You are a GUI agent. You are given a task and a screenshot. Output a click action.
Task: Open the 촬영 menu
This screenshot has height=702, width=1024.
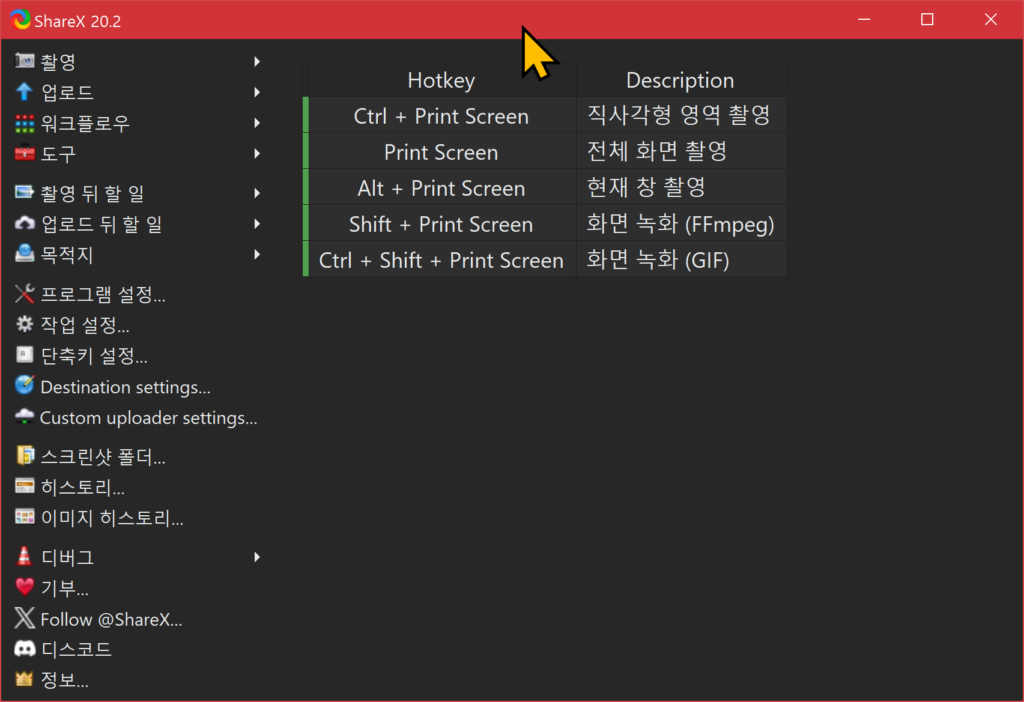click(x=137, y=61)
